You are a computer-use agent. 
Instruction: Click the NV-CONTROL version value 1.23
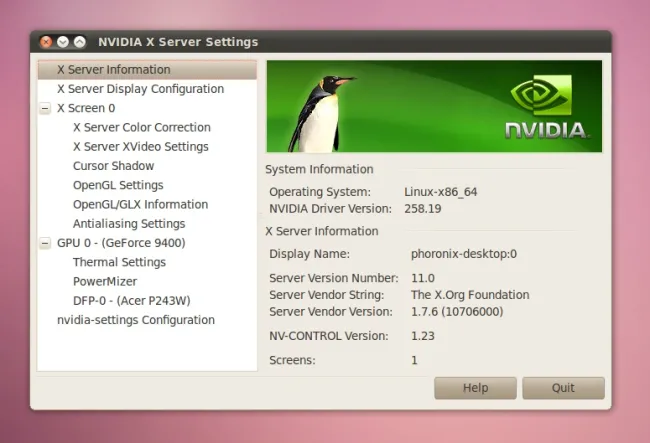[x=423, y=336]
